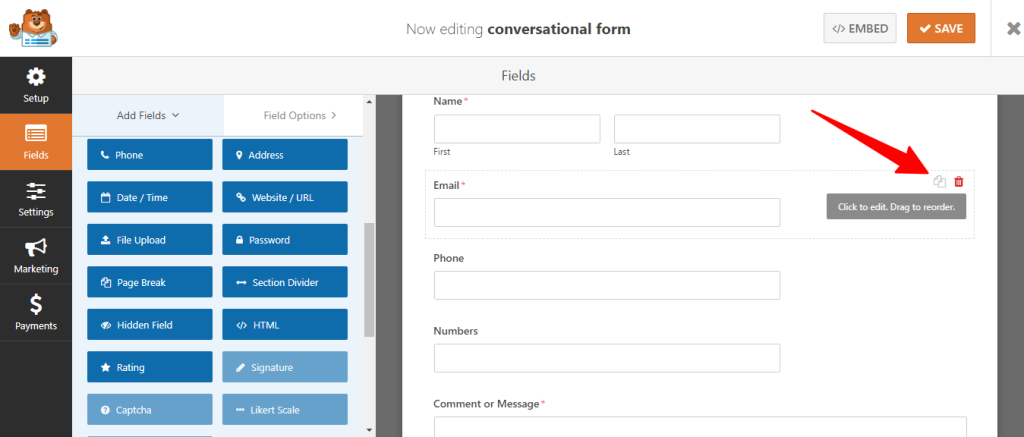1024x437 pixels.
Task: Click the 'conversational form' title text
Action: pyautogui.click(x=558, y=29)
